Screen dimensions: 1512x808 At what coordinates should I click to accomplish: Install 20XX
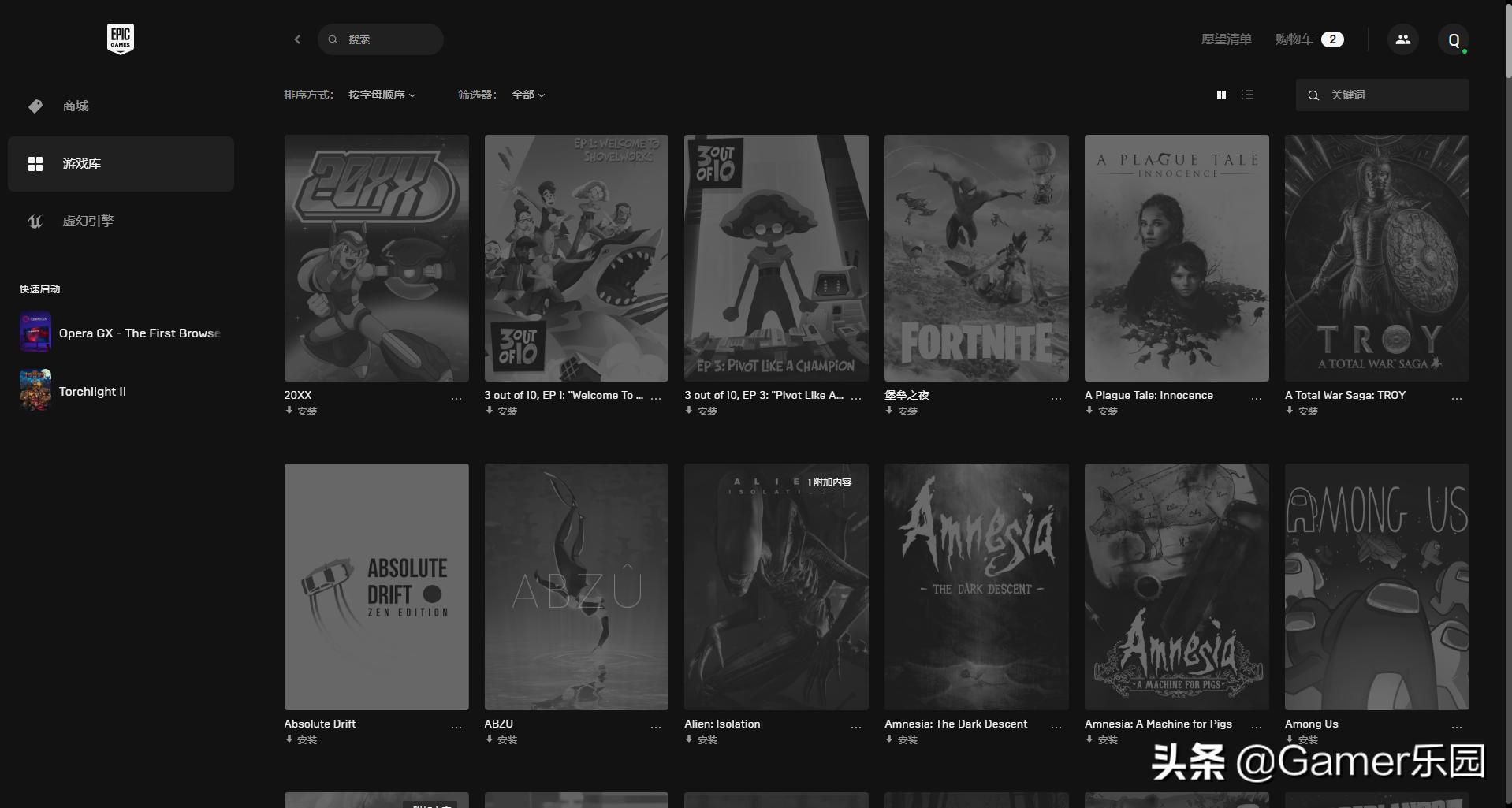pyautogui.click(x=301, y=411)
